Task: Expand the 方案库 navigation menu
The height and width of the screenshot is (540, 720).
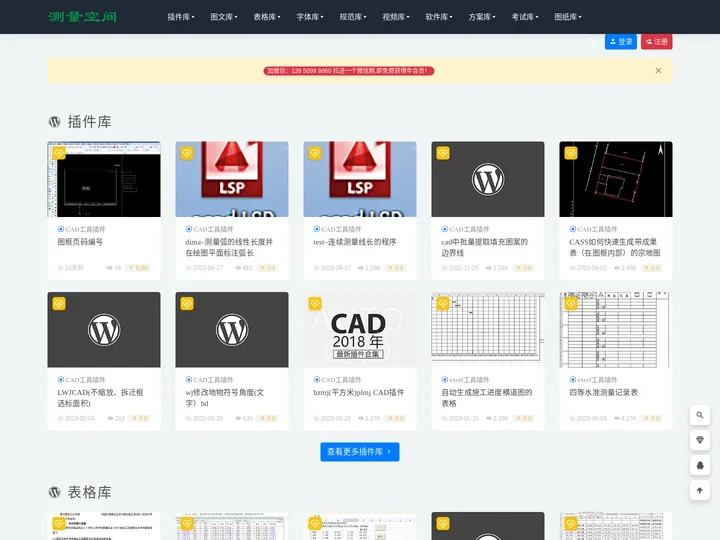Action: coord(482,17)
